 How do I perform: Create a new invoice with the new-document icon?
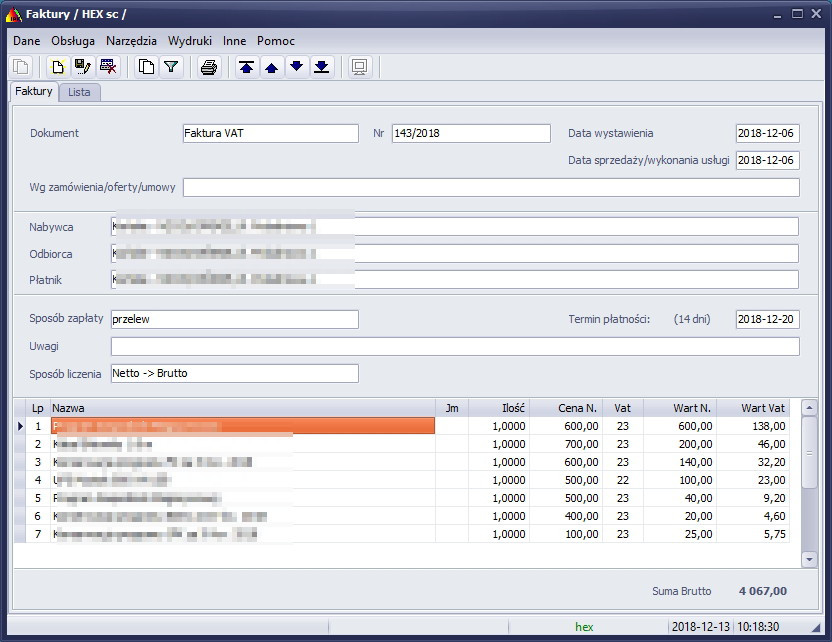(x=58, y=67)
